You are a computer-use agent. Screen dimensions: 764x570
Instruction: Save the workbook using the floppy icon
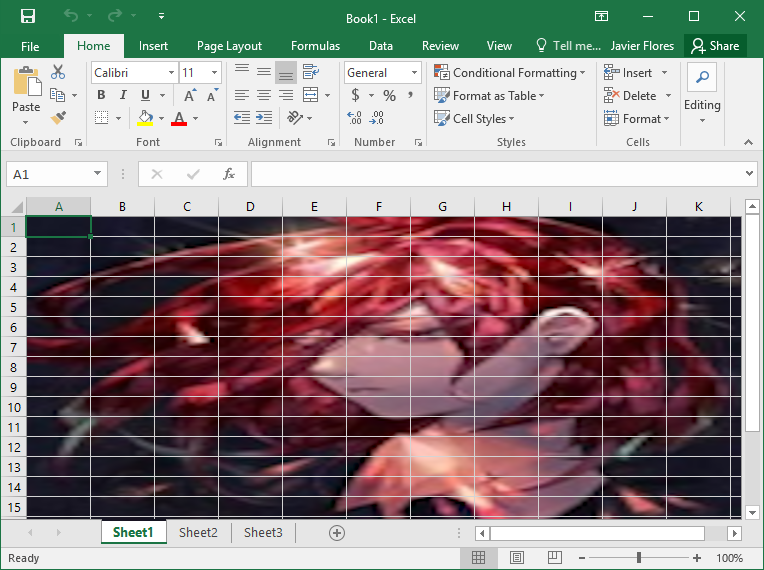(27, 17)
